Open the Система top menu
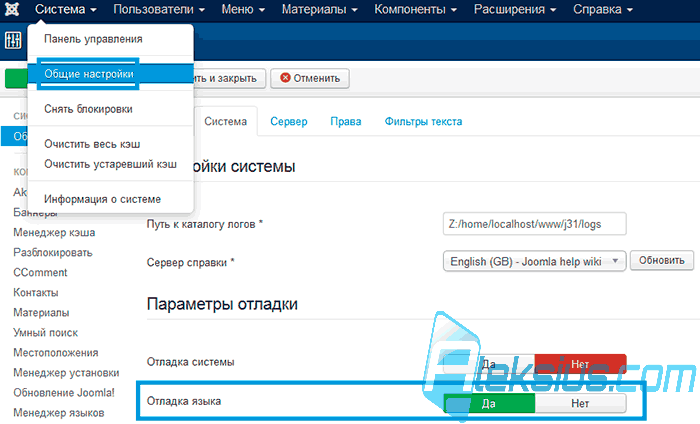700x424 pixels. (66, 9)
